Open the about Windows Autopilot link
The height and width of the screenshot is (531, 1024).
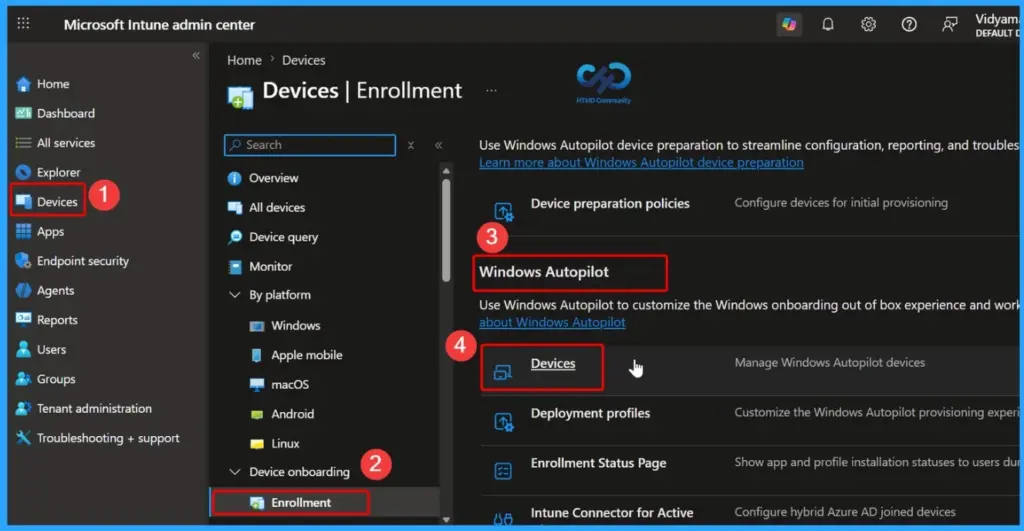coord(552,322)
